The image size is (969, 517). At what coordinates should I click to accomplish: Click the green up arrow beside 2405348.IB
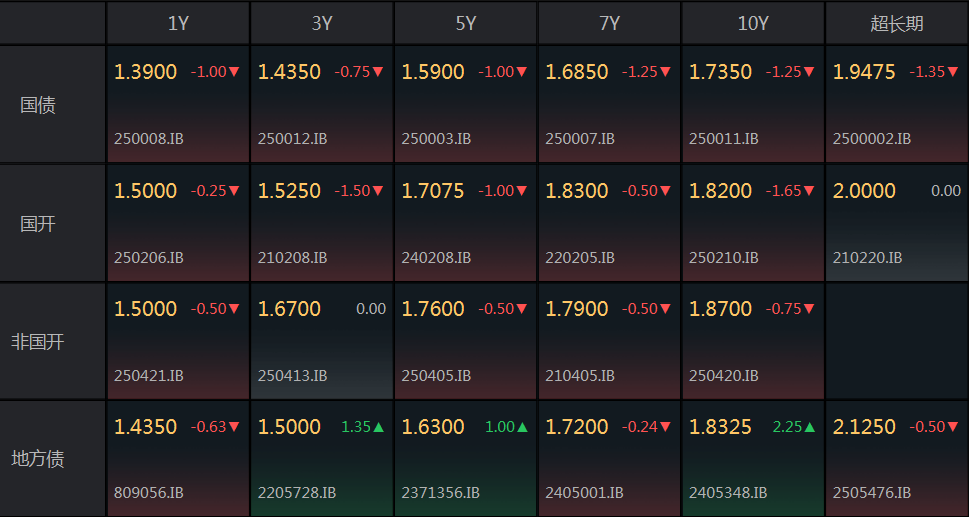810,427
